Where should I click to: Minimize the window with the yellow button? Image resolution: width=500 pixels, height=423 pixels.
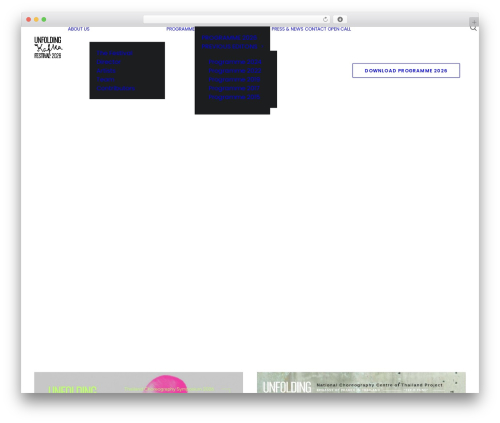tap(36, 20)
